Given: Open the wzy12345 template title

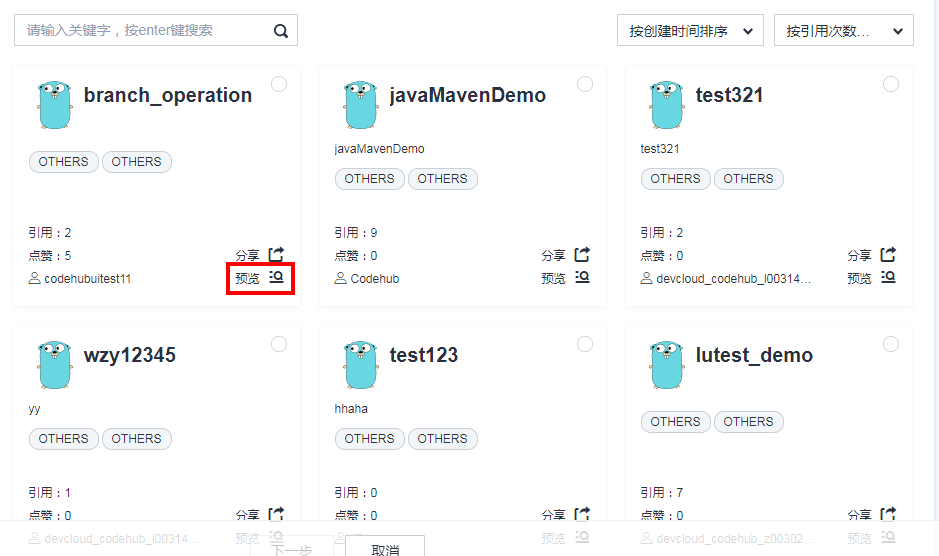Looking at the screenshot, I should tap(130, 355).
